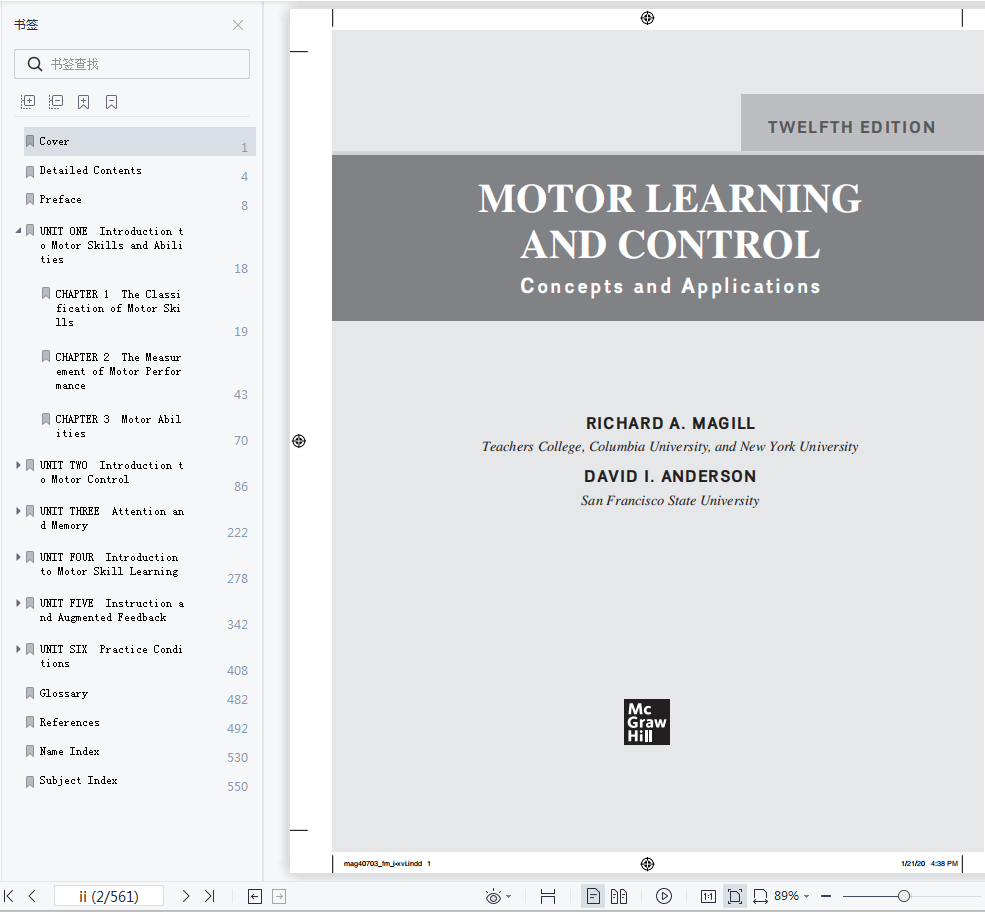985x912 pixels.
Task: Select UNIT ONE Introduction to Motor Skills bookmark
Action: coord(111,245)
